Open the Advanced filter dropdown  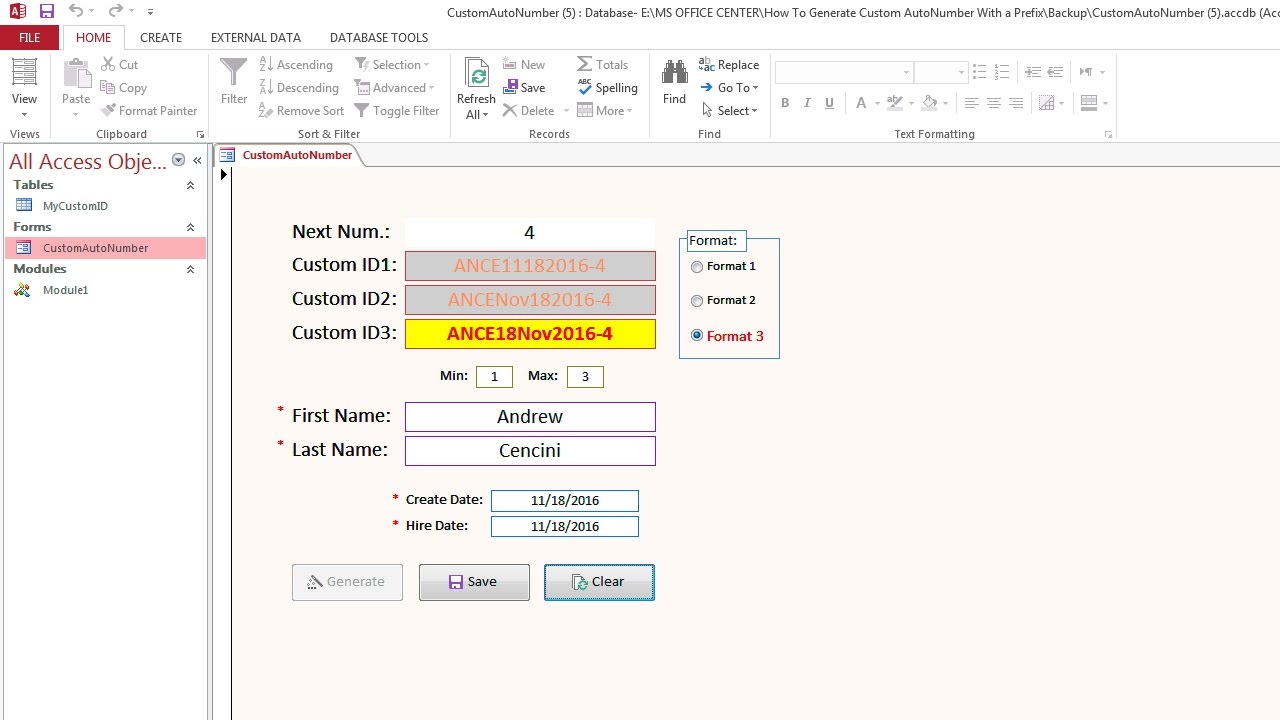395,88
